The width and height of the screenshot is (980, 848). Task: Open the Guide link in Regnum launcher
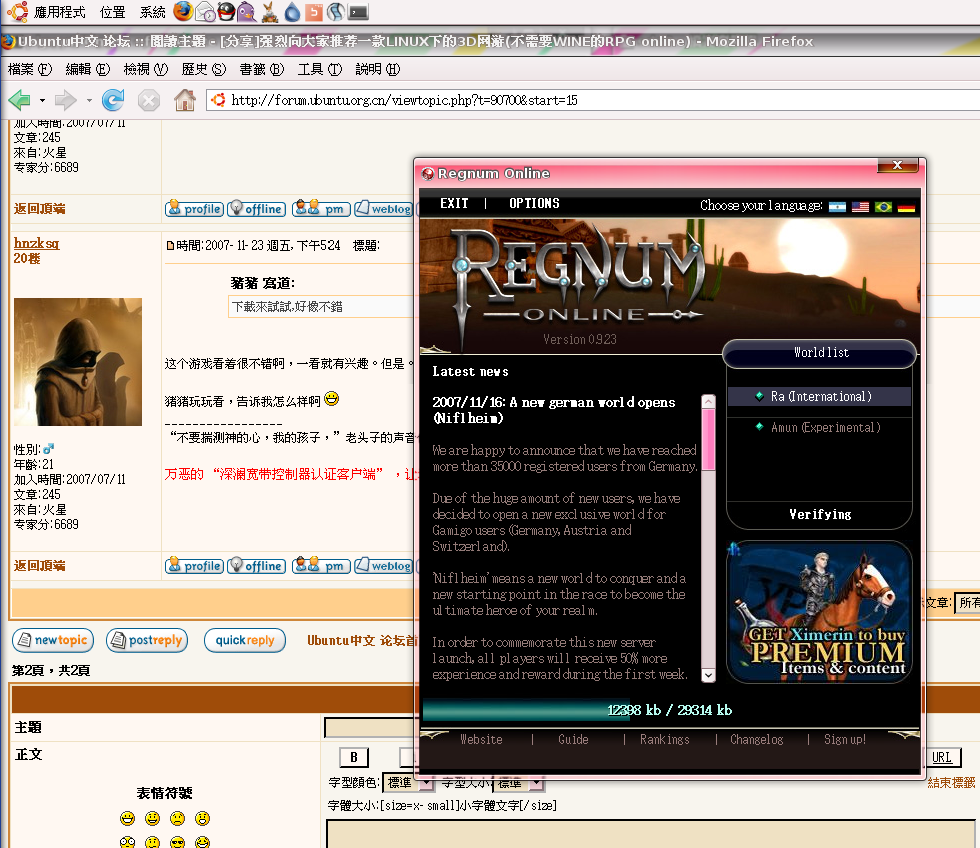coord(573,739)
